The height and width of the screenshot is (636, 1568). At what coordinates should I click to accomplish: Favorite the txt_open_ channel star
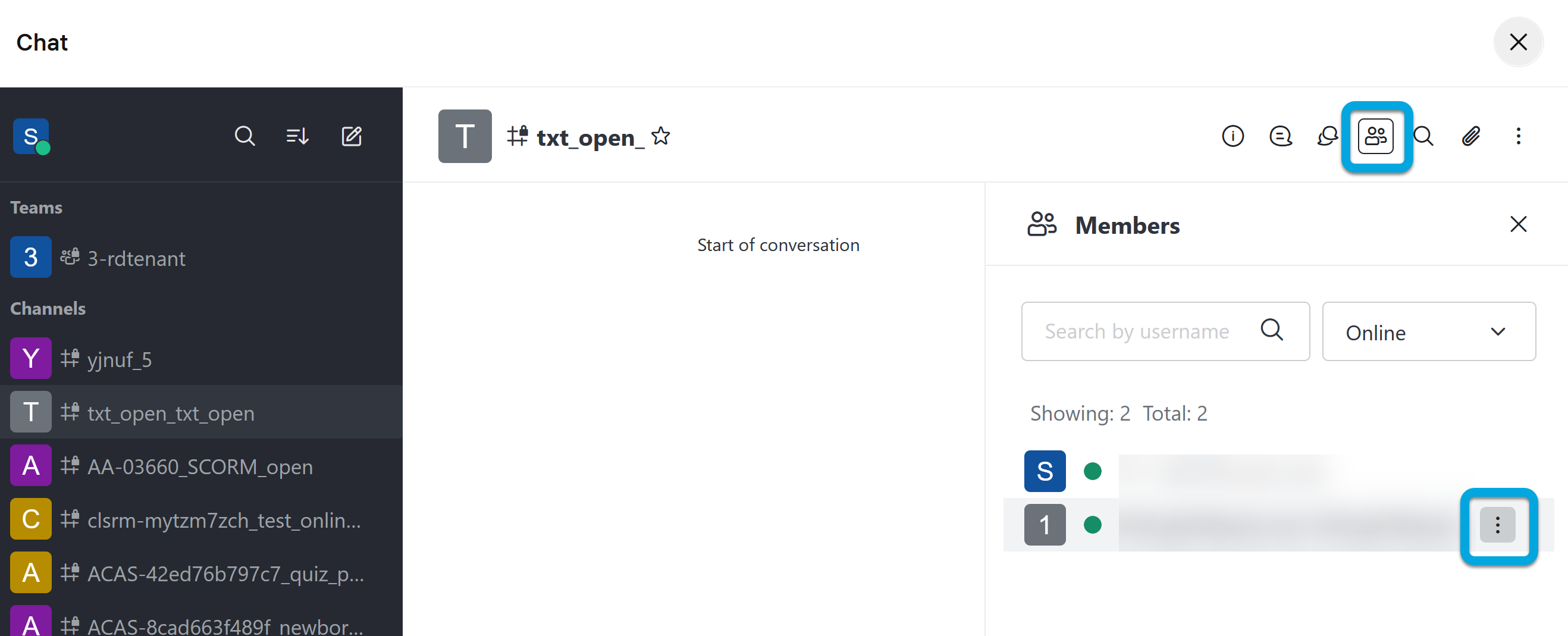660,136
